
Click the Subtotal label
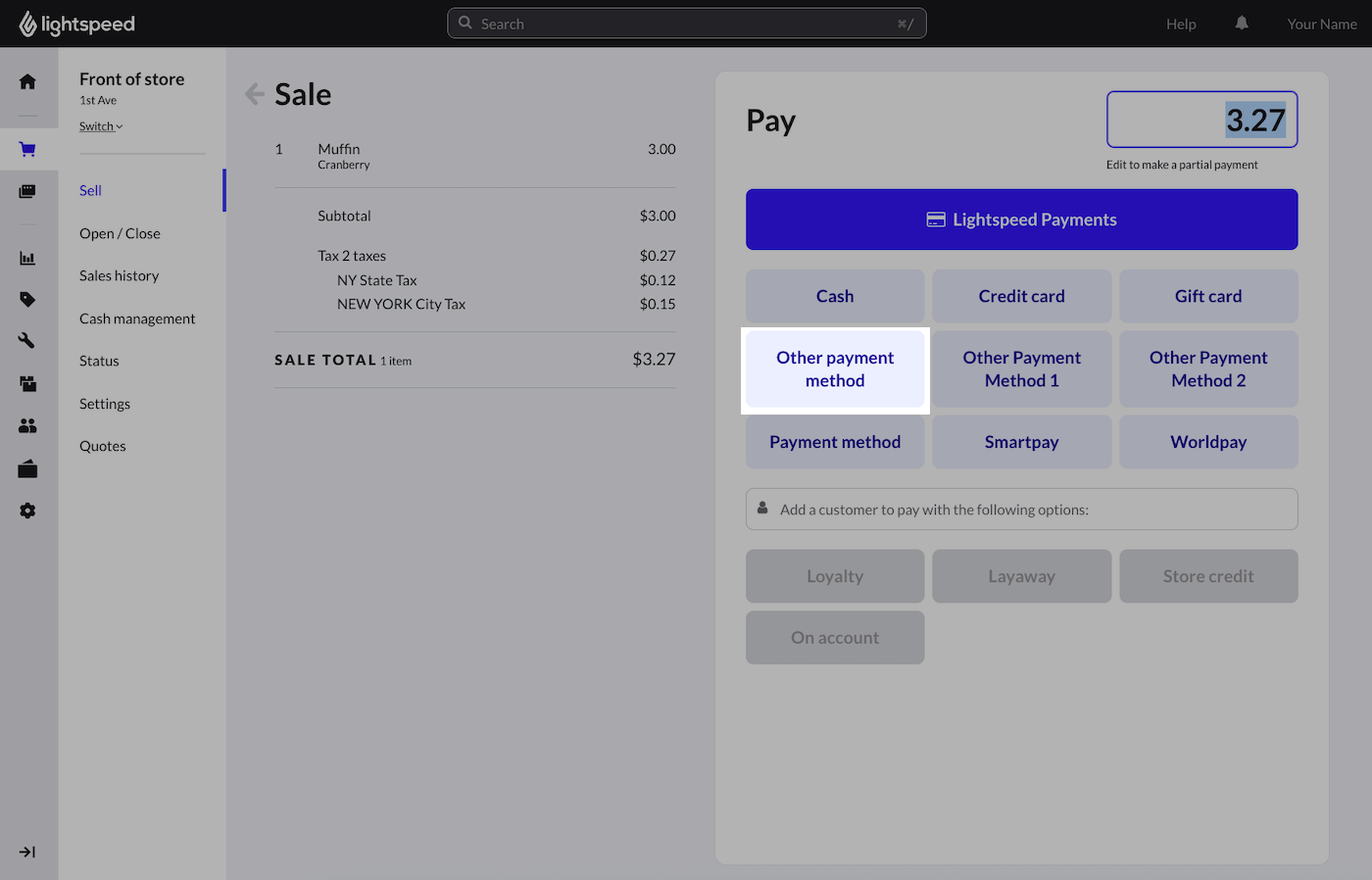[344, 216]
